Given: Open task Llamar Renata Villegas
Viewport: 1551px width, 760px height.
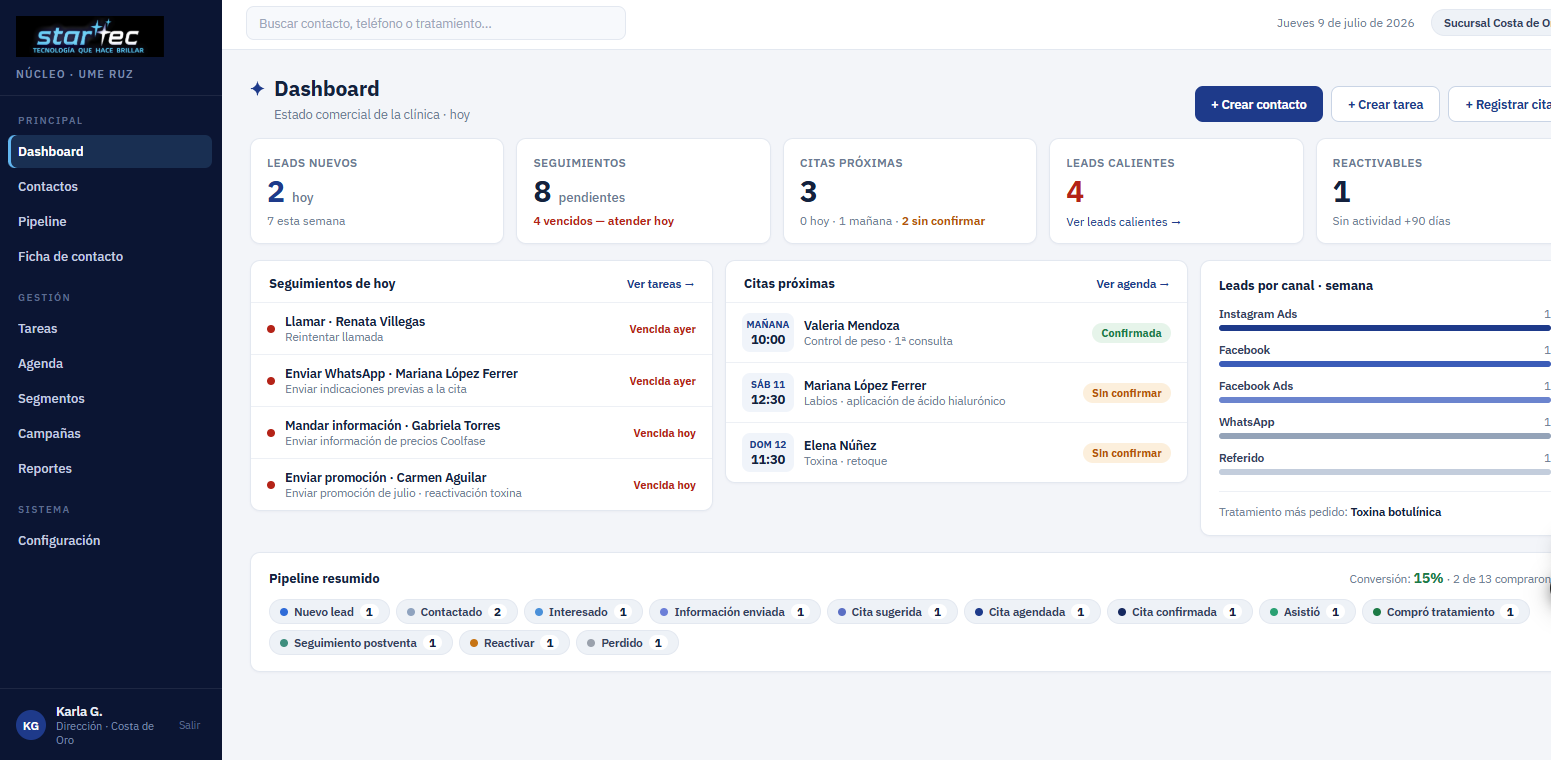Looking at the screenshot, I should [481, 329].
